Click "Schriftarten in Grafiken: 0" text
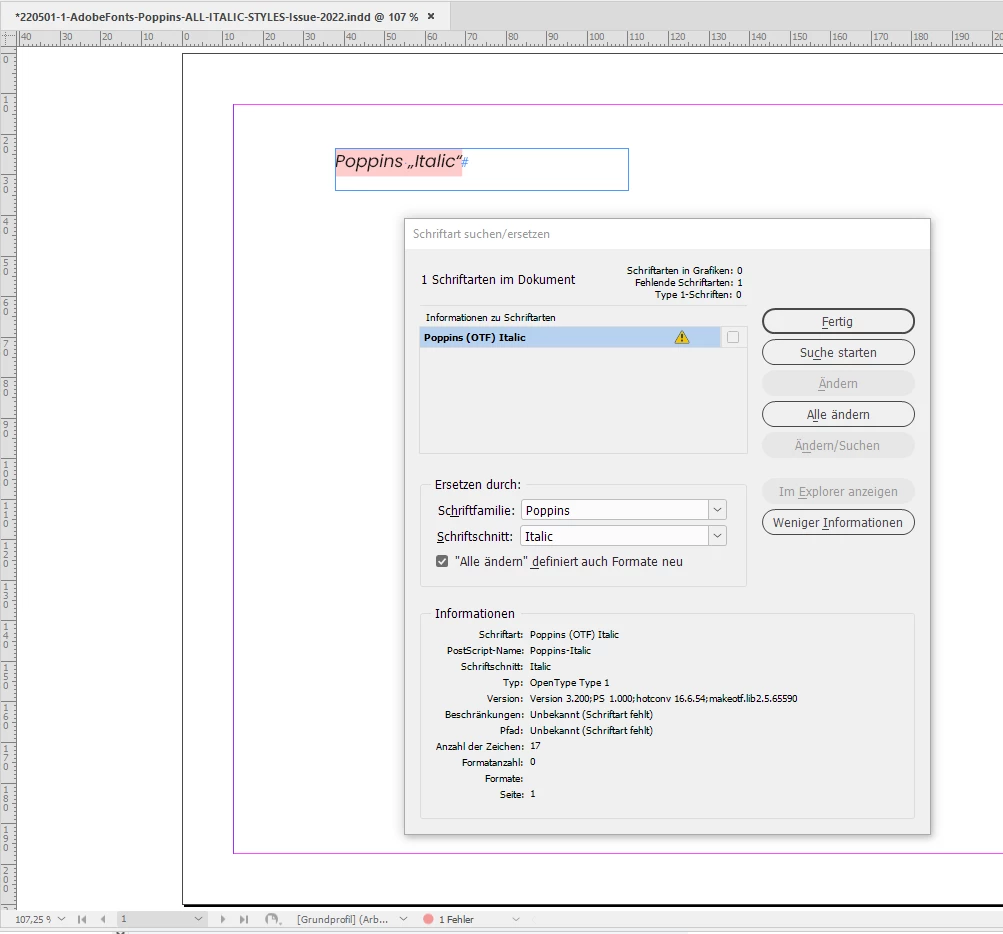The height and width of the screenshot is (934, 1003). coord(684,270)
